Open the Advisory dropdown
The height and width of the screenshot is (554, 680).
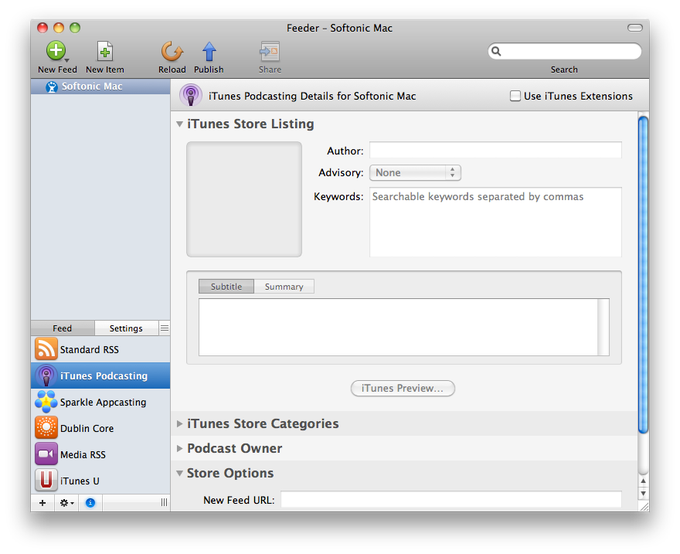(x=415, y=173)
